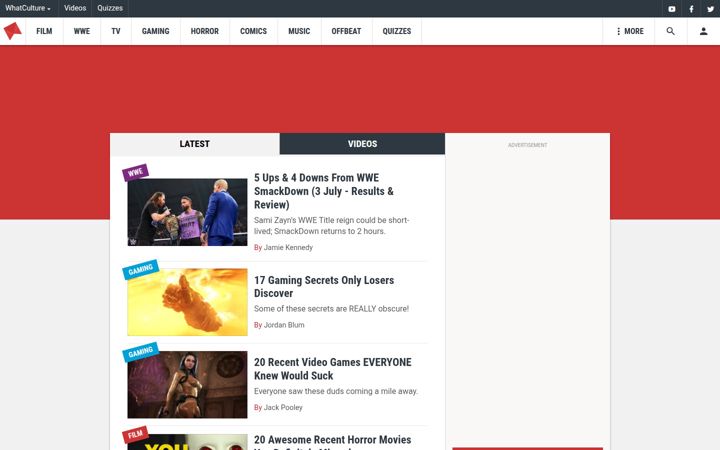720x450 pixels.
Task: Open the 20 Recent Video Games thumbnail
Action: (x=187, y=385)
